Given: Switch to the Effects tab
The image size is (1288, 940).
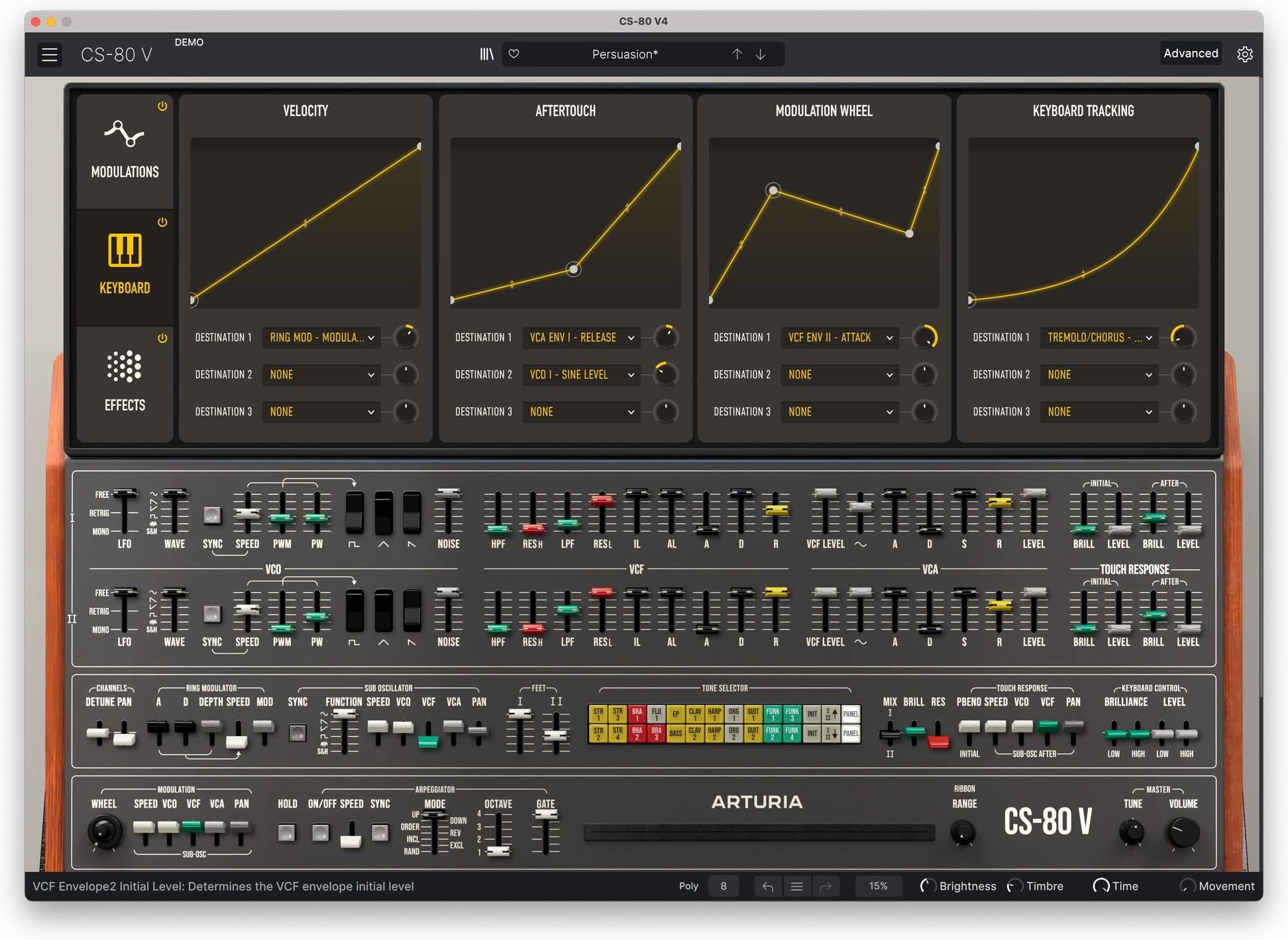Looking at the screenshot, I should 125,383.
